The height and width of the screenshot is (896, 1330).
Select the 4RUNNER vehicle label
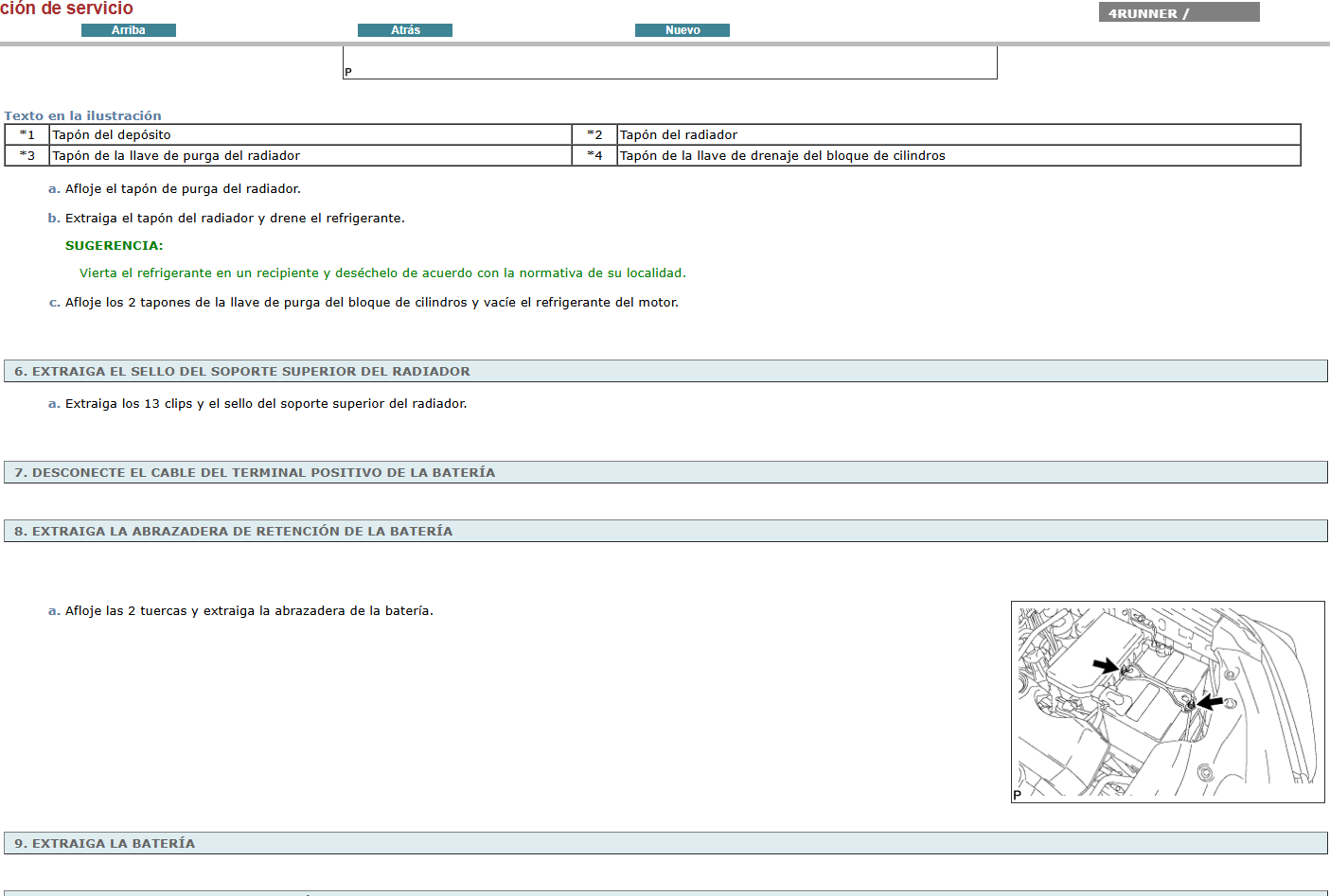click(x=1178, y=13)
